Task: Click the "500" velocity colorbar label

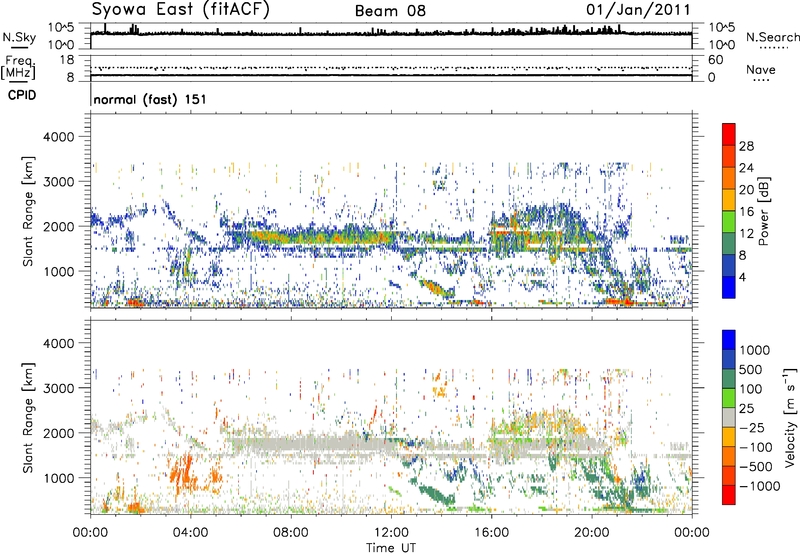Action: coord(751,370)
